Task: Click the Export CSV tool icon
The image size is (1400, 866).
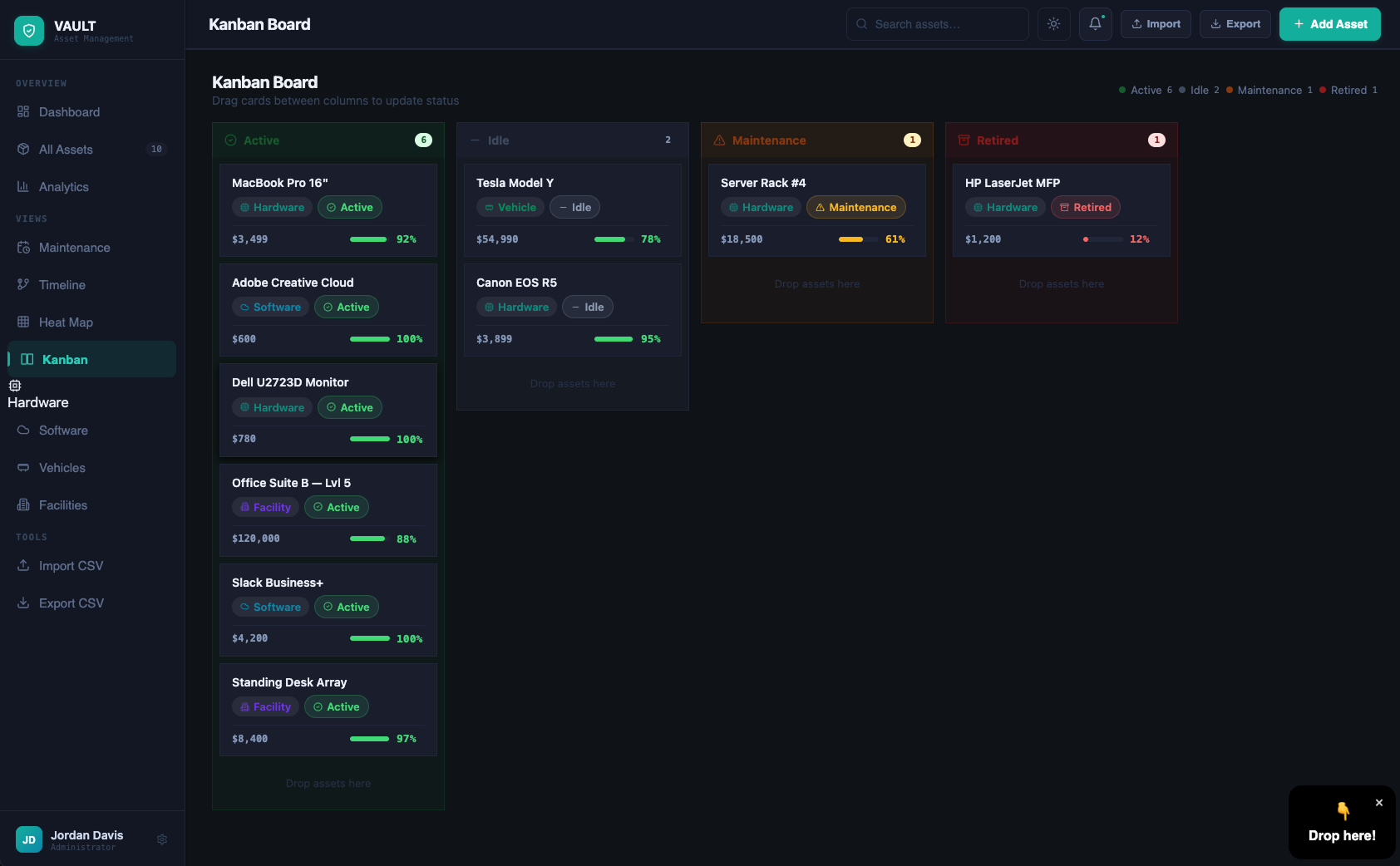Action: 23,603
